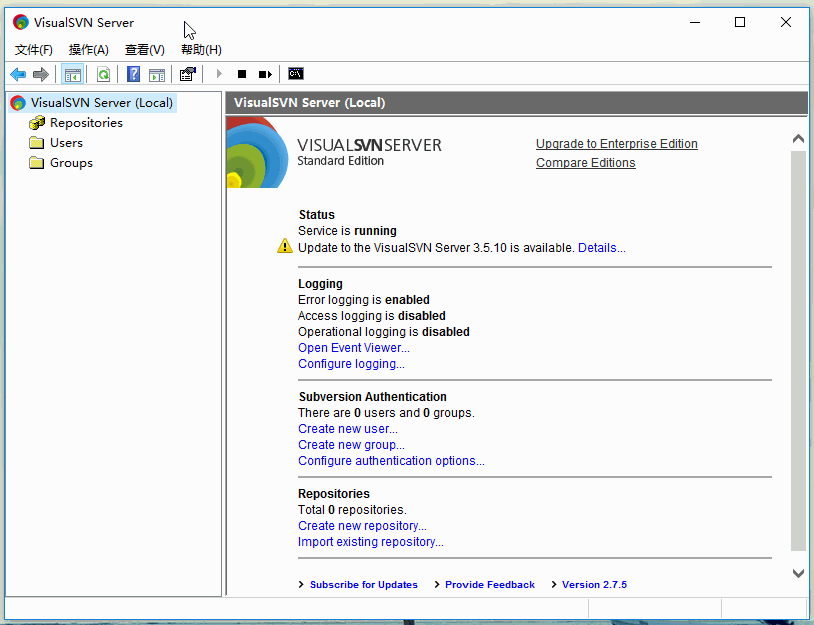Click Compare Editions link

click(586, 163)
